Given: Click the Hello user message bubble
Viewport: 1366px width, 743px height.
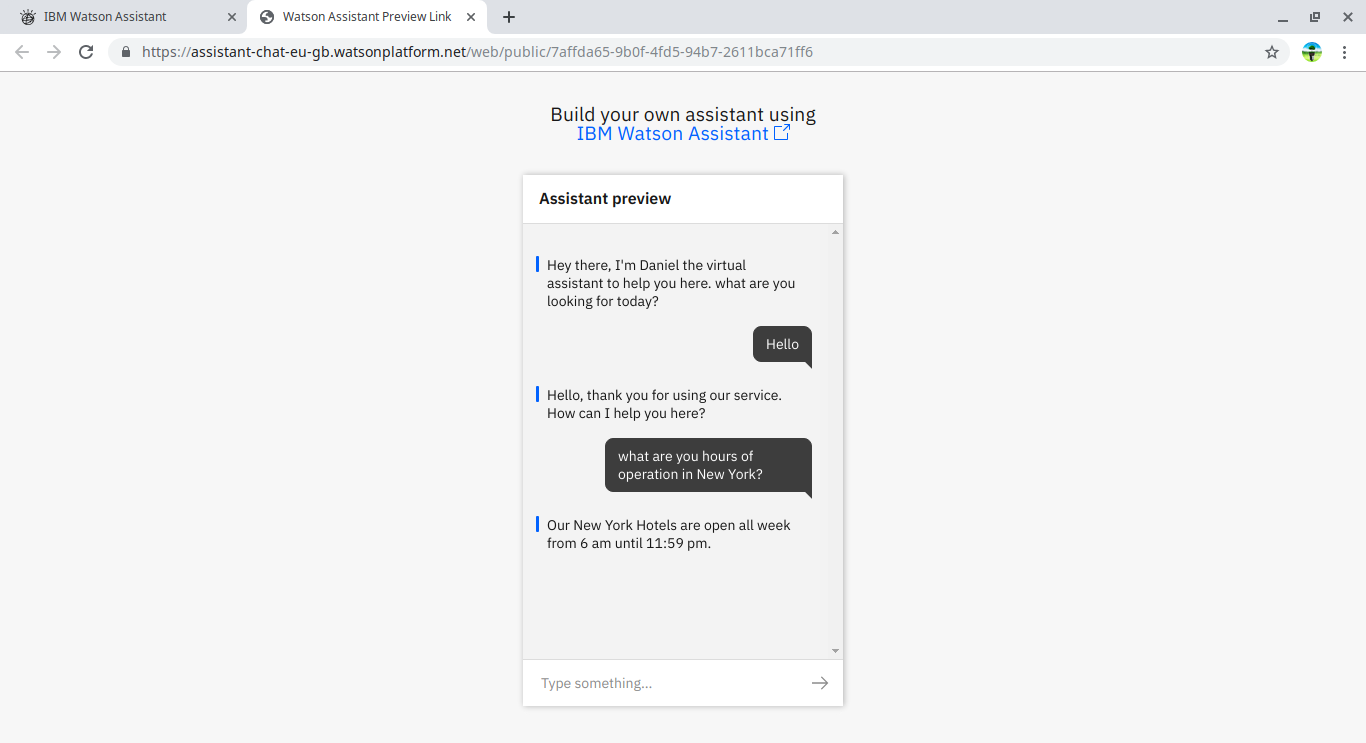Looking at the screenshot, I should [782, 345].
